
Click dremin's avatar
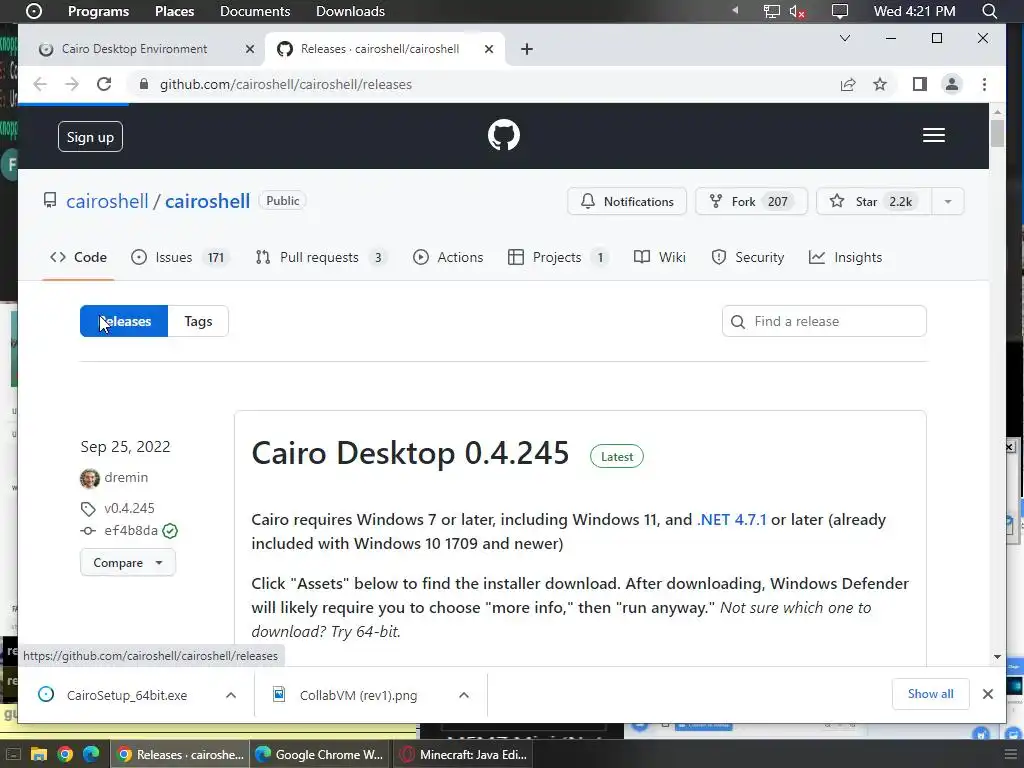tap(89, 478)
